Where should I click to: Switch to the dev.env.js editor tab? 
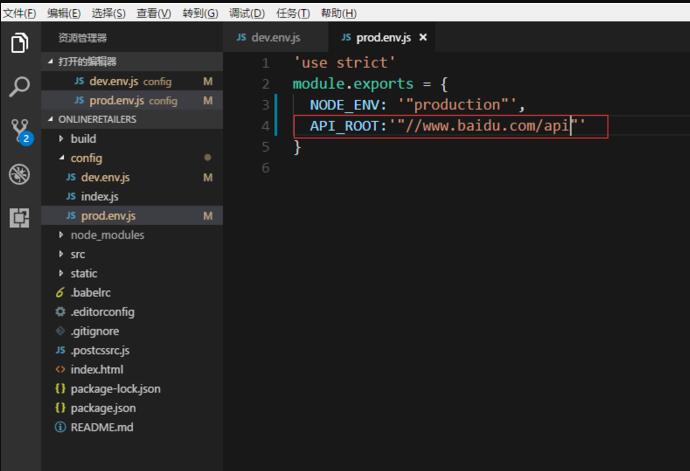275,38
